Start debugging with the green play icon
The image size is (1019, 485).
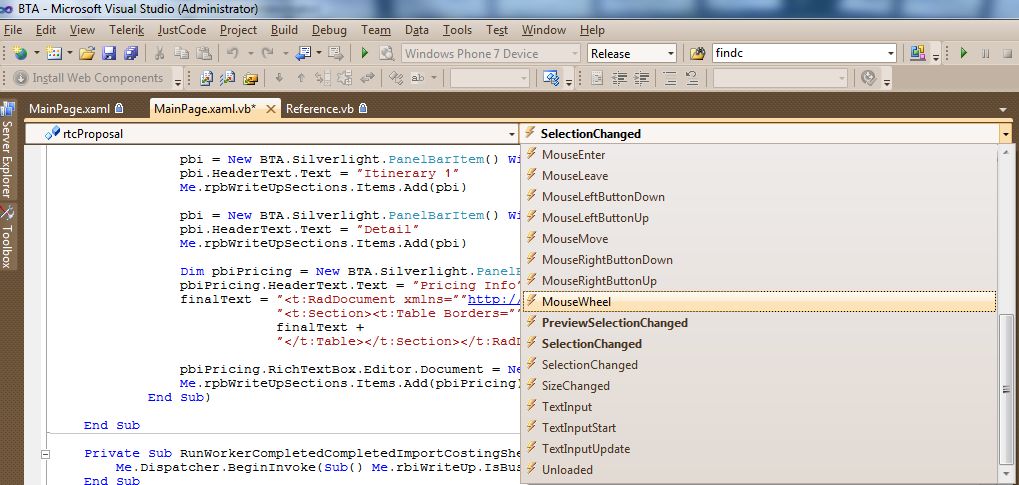coord(365,53)
